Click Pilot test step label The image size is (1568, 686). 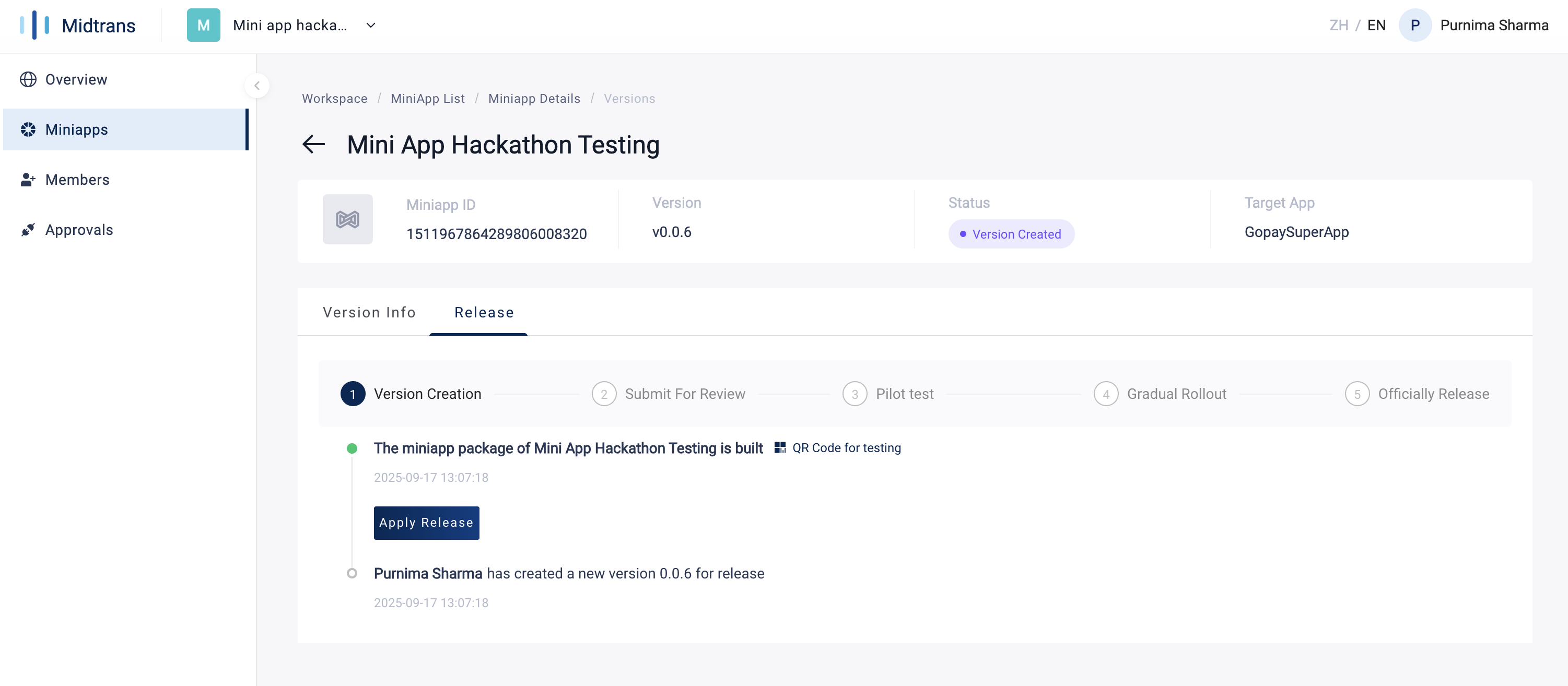(x=905, y=394)
